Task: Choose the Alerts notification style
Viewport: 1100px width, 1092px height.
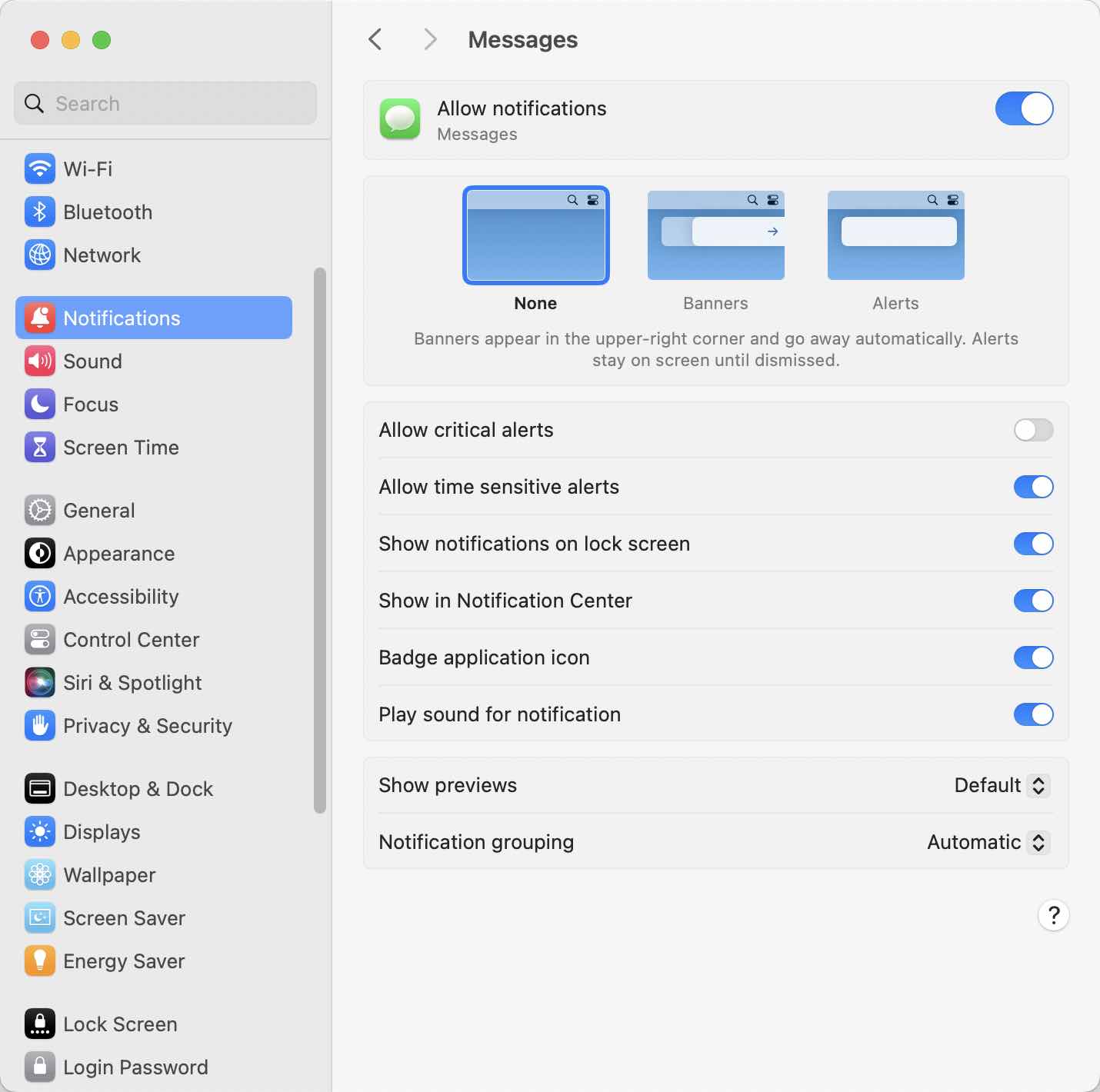Action: pos(895,236)
